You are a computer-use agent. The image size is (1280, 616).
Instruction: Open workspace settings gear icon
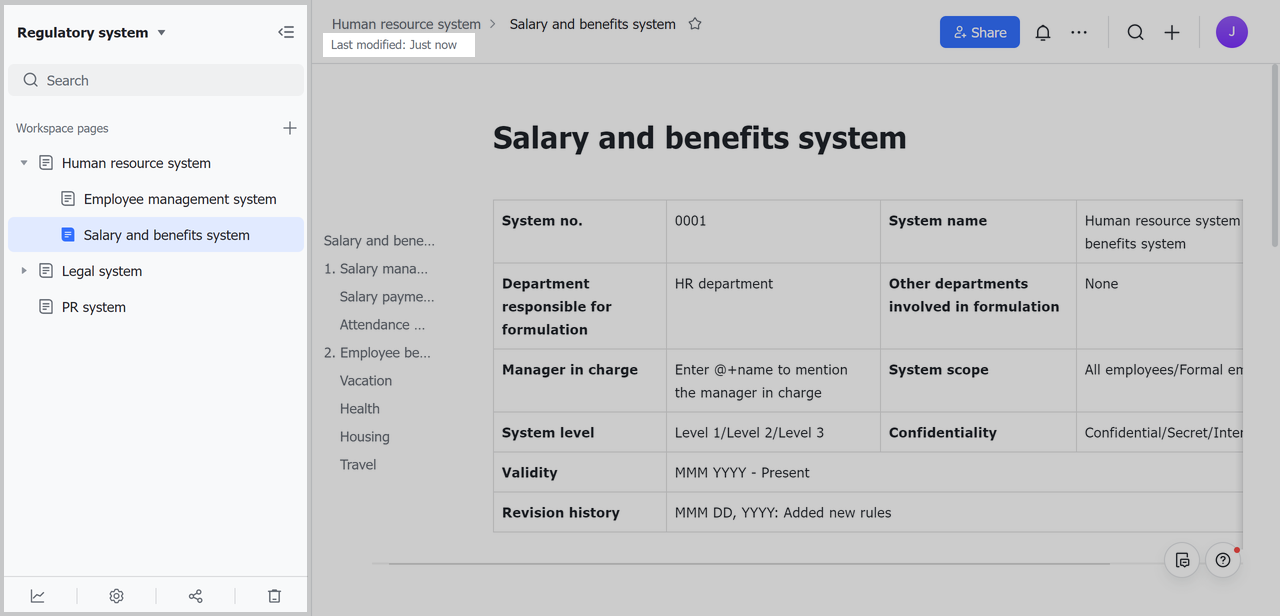(x=116, y=596)
